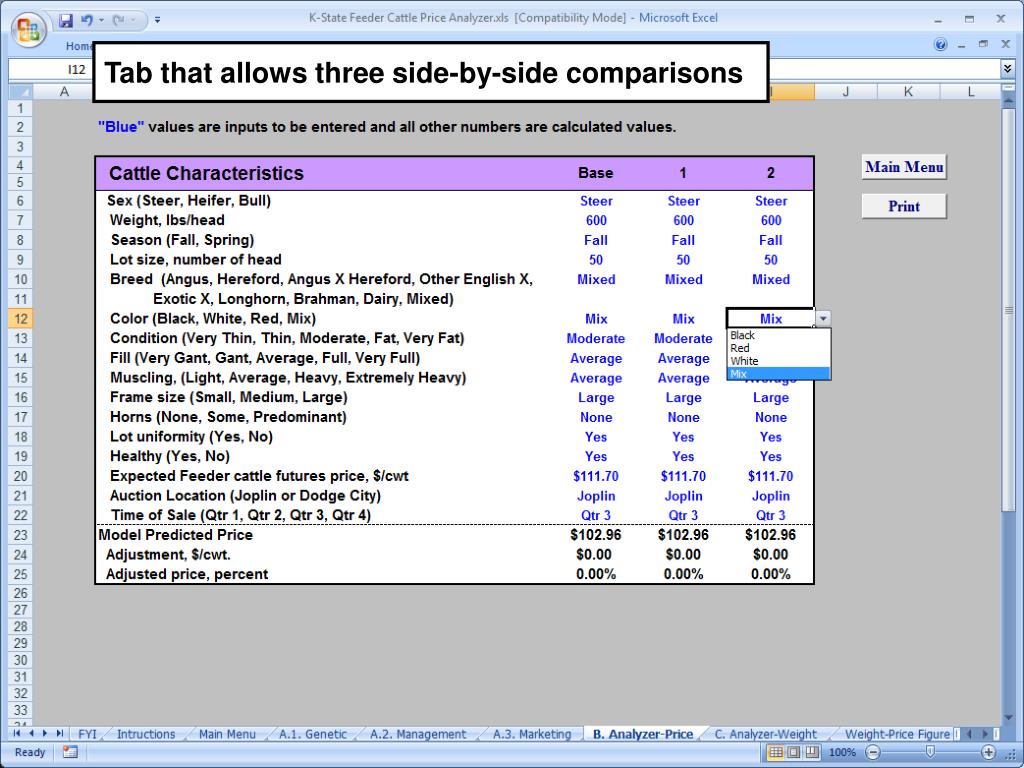Open the A.3. Marketing sheet tab
Viewport: 1024px width, 768px height.
(532, 734)
